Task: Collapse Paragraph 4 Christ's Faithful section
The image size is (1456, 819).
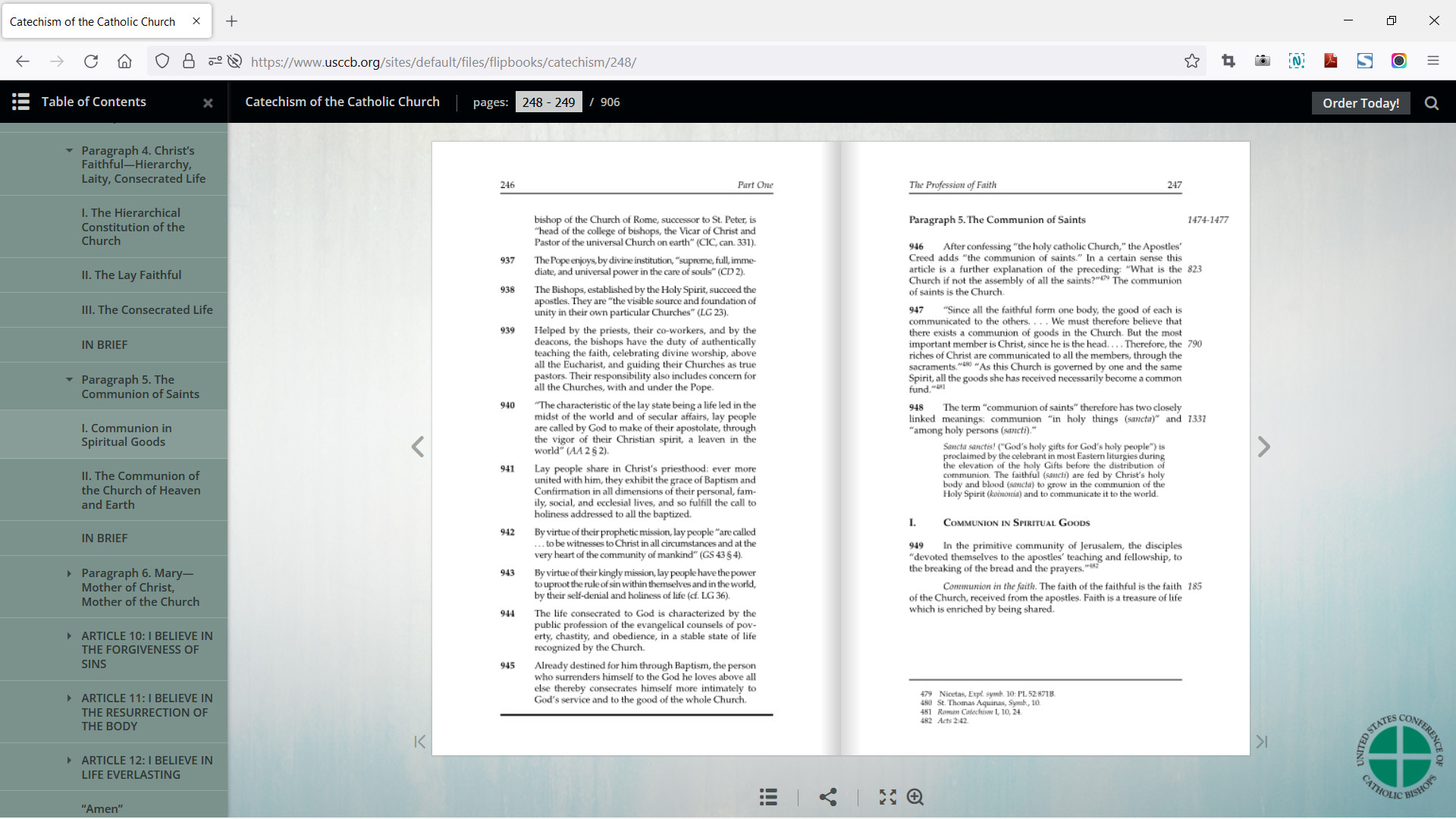Action: 70,151
